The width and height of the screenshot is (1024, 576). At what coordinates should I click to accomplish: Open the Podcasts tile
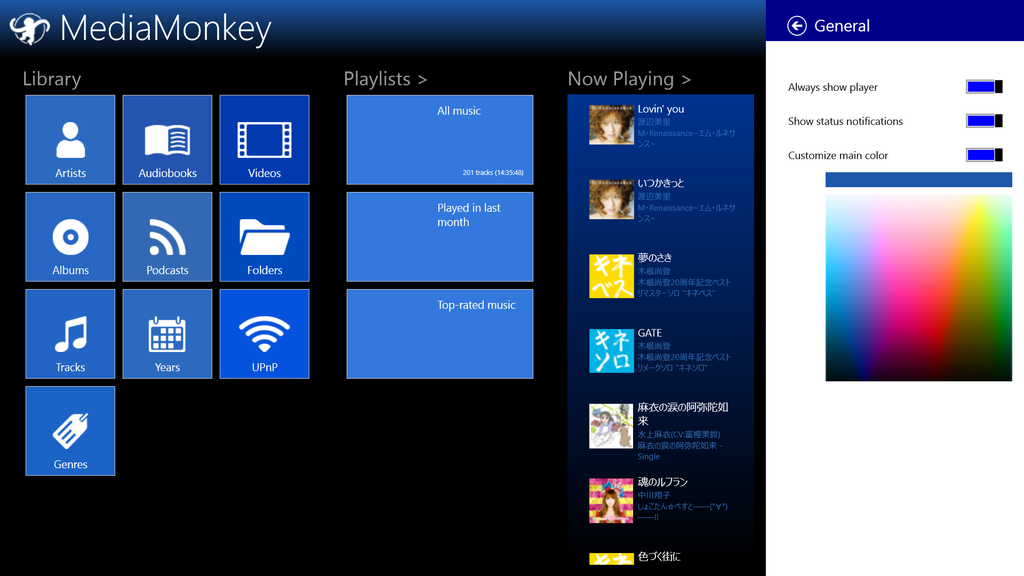point(167,237)
